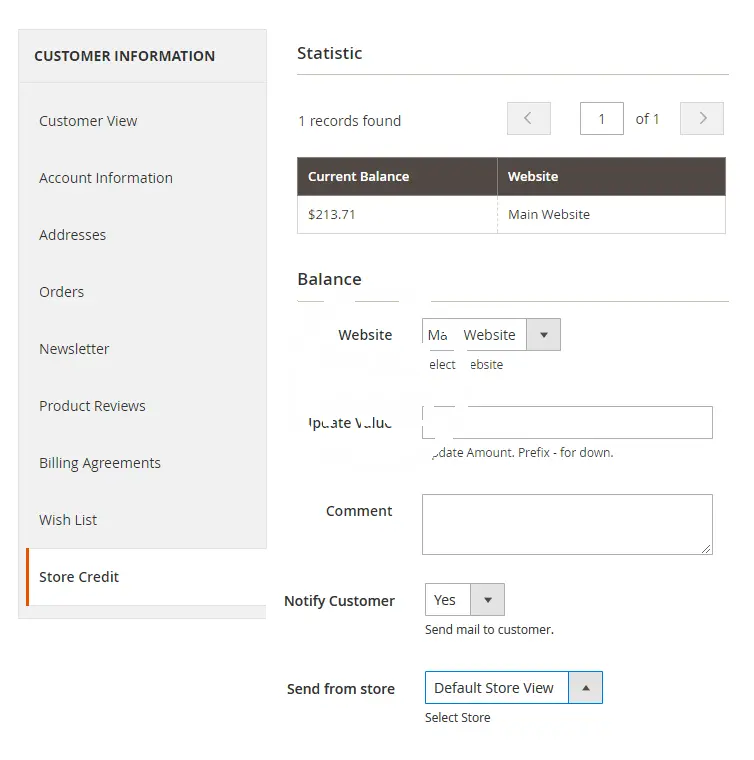Click the Current Balance column header
The width and height of the screenshot is (754, 760).
[397, 176]
